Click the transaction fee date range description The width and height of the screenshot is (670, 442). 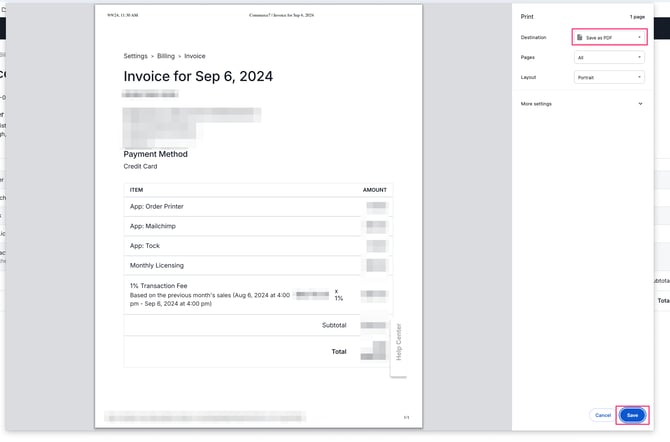tap(210, 299)
